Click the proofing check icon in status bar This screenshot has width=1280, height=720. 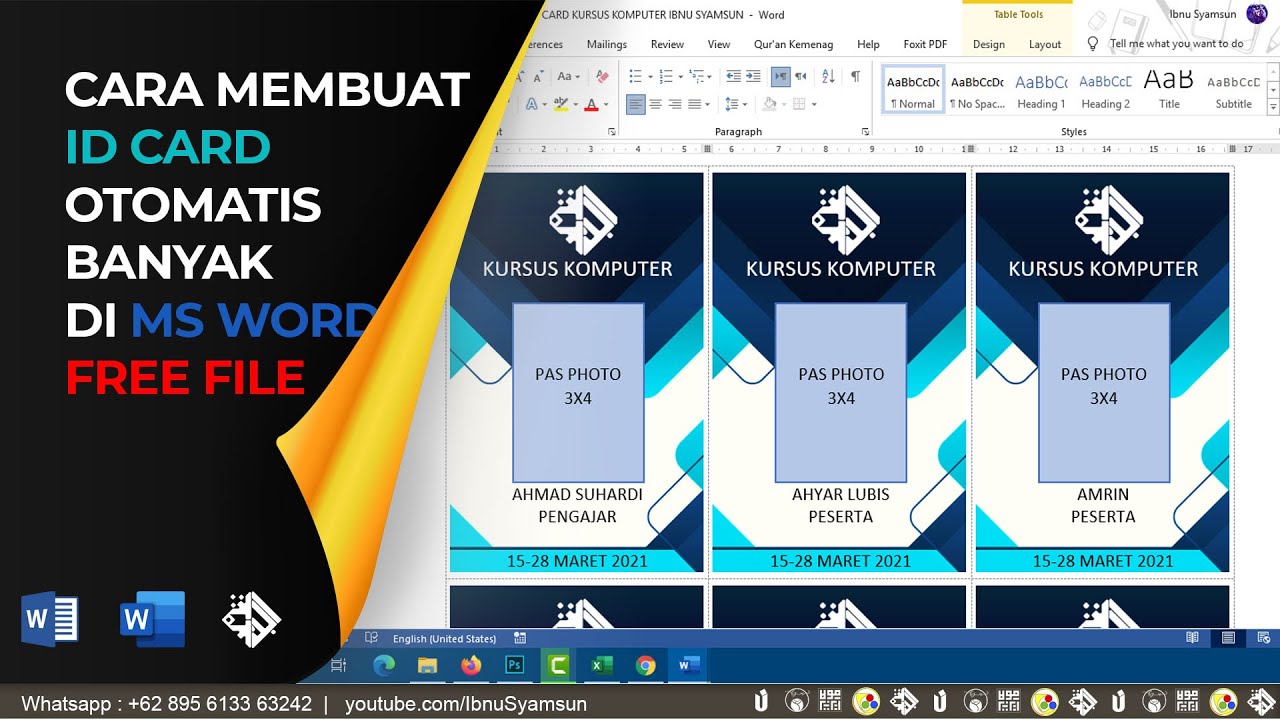(371, 638)
